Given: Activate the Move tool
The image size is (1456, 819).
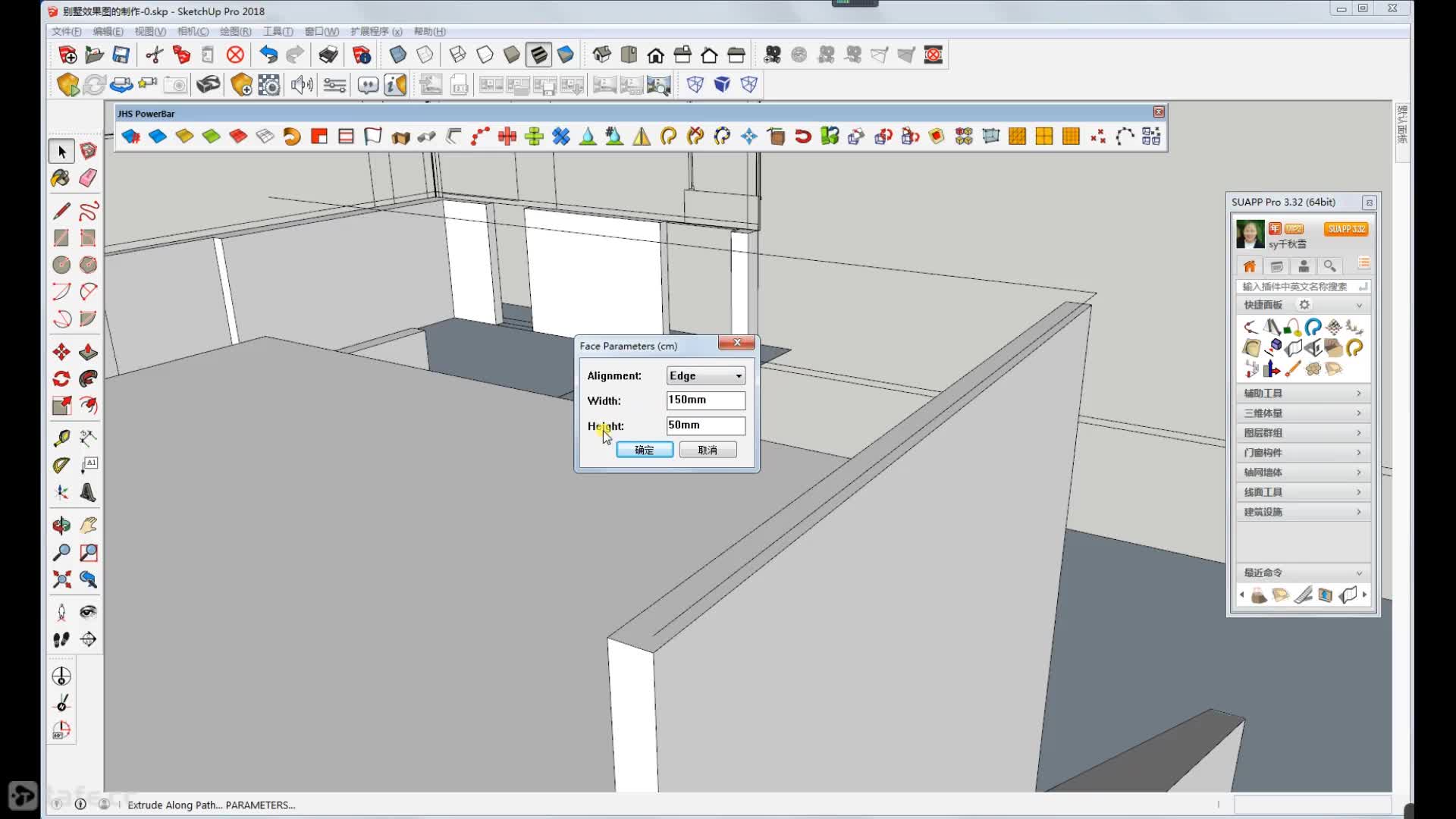Looking at the screenshot, I should coord(61,352).
